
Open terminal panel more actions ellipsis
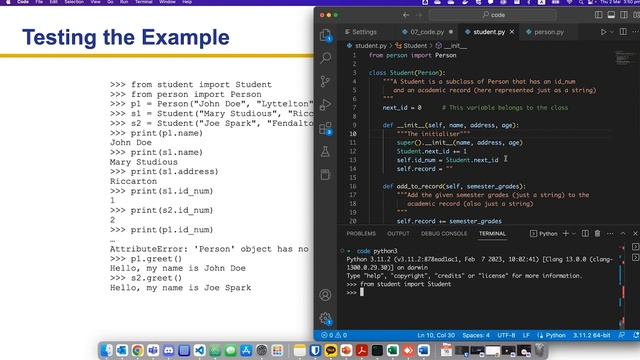610,233
